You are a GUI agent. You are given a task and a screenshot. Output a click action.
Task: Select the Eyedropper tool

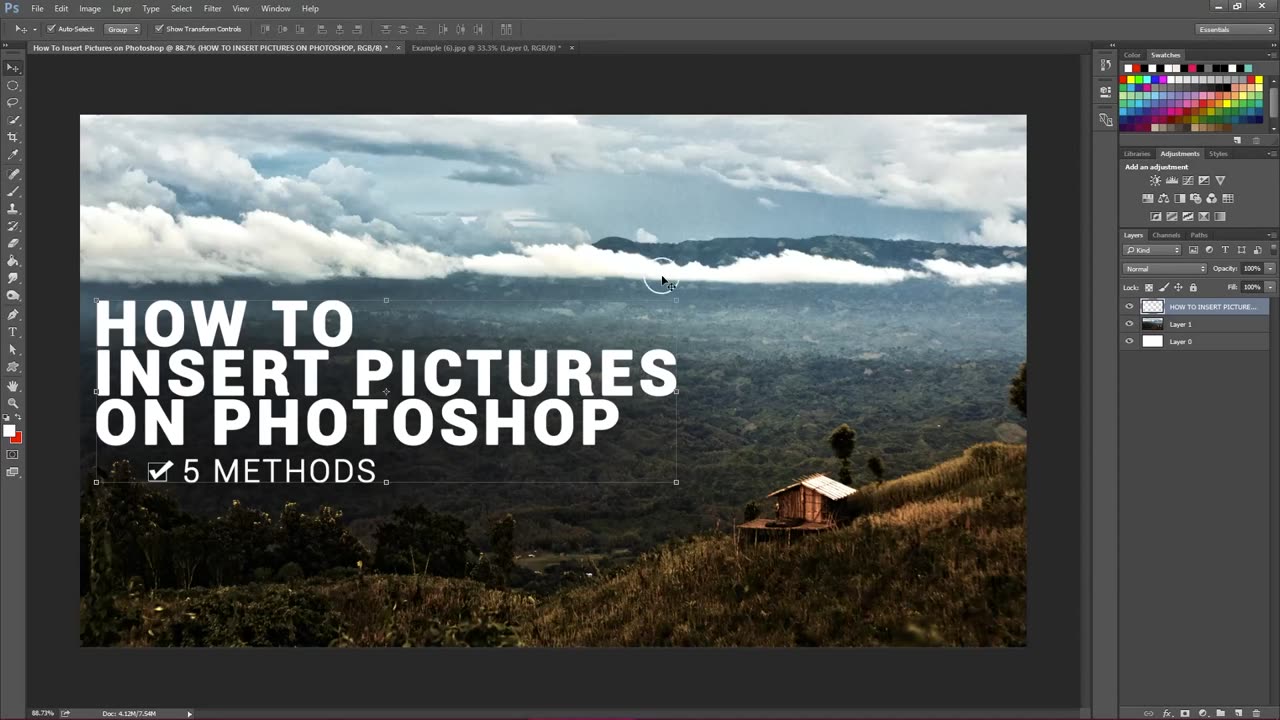pos(13,155)
